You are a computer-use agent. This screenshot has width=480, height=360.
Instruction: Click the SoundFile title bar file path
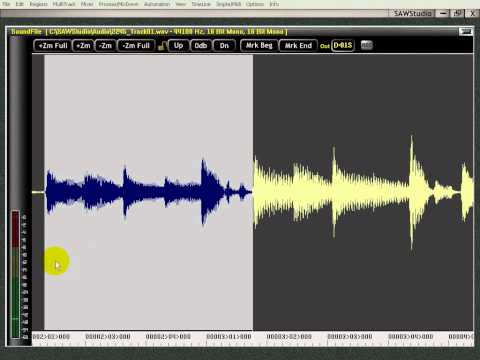pos(166,32)
